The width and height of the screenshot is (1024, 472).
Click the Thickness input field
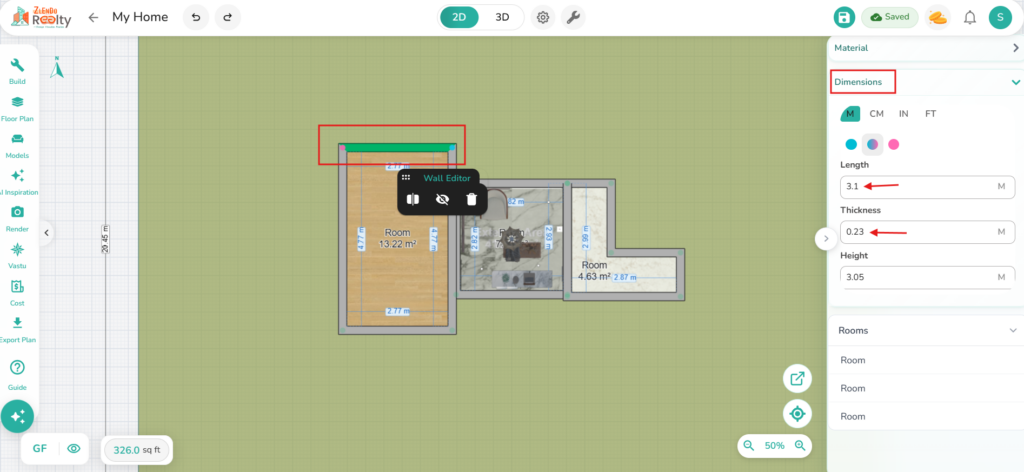point(915,232)
